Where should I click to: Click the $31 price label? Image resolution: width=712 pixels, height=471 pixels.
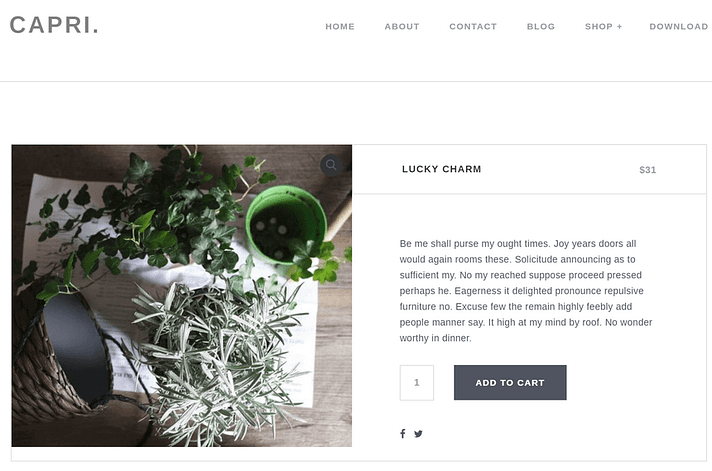[x=648, y=170]
